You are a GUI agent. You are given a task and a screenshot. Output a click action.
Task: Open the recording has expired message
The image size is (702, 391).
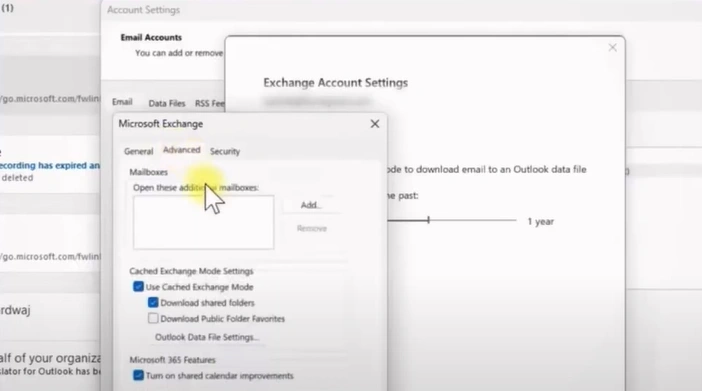point(50,166)
